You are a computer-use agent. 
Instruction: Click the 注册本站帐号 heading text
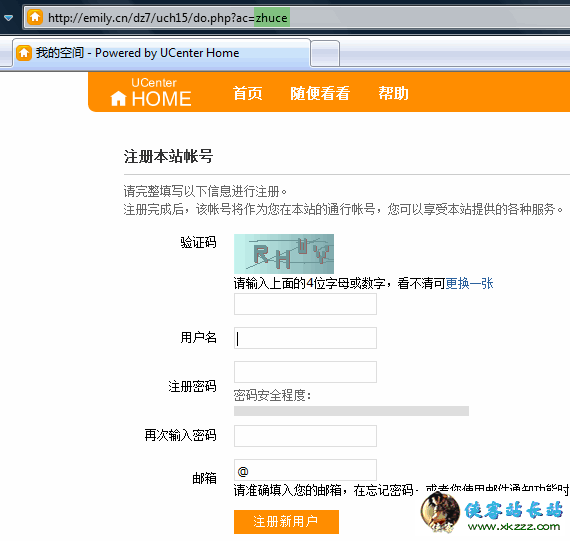tap(168, 156)
